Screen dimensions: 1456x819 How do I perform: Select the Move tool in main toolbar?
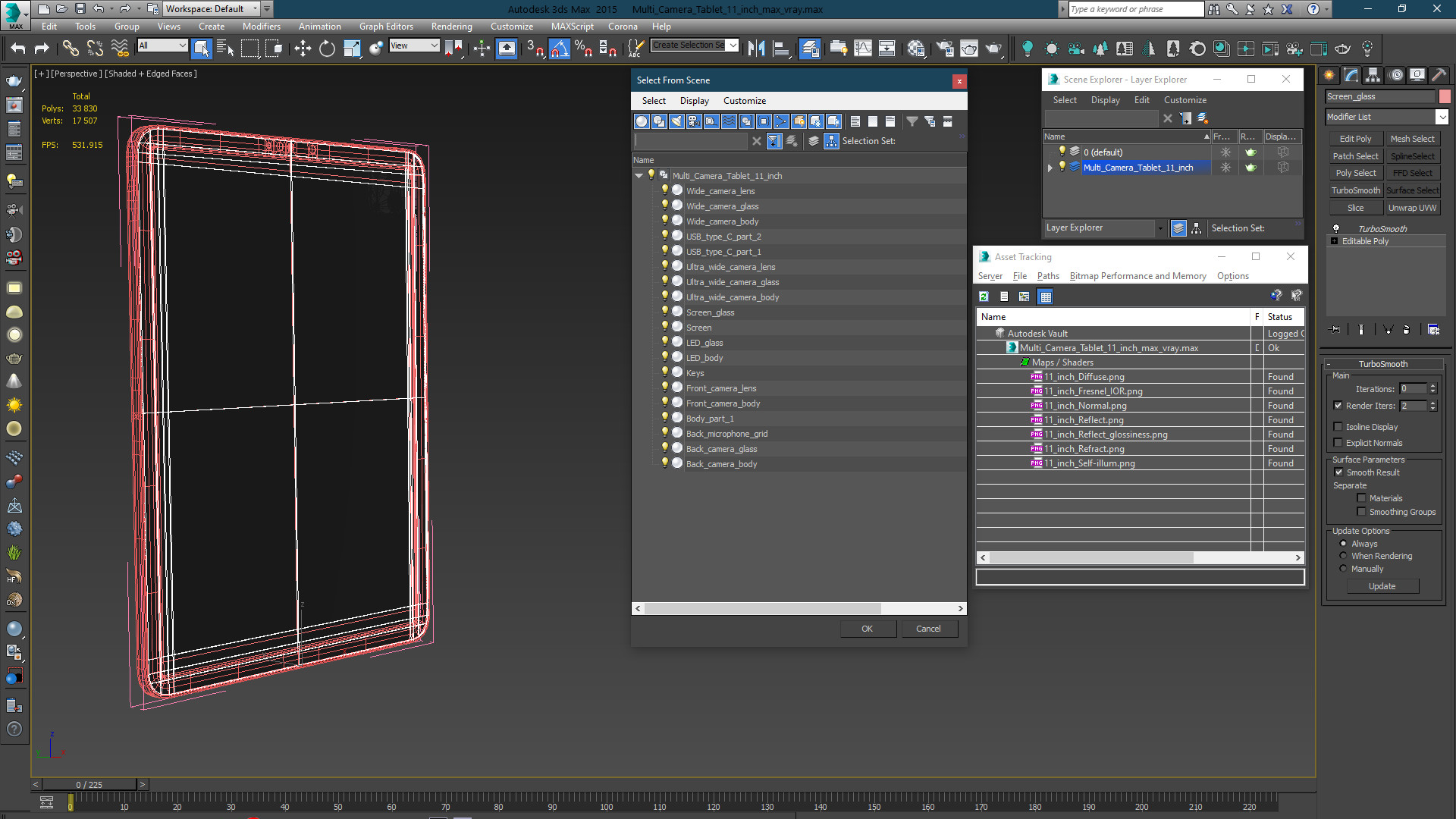[x=303, y=49]
